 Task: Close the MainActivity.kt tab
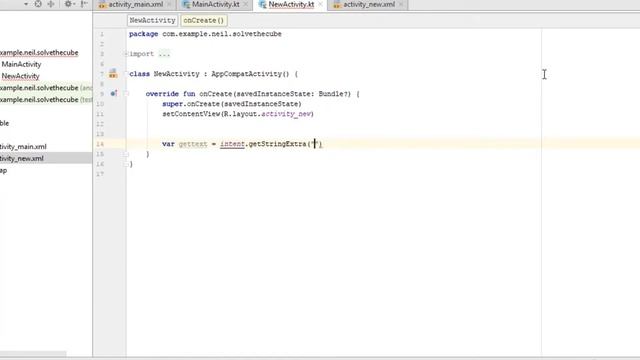pos(245,4)
